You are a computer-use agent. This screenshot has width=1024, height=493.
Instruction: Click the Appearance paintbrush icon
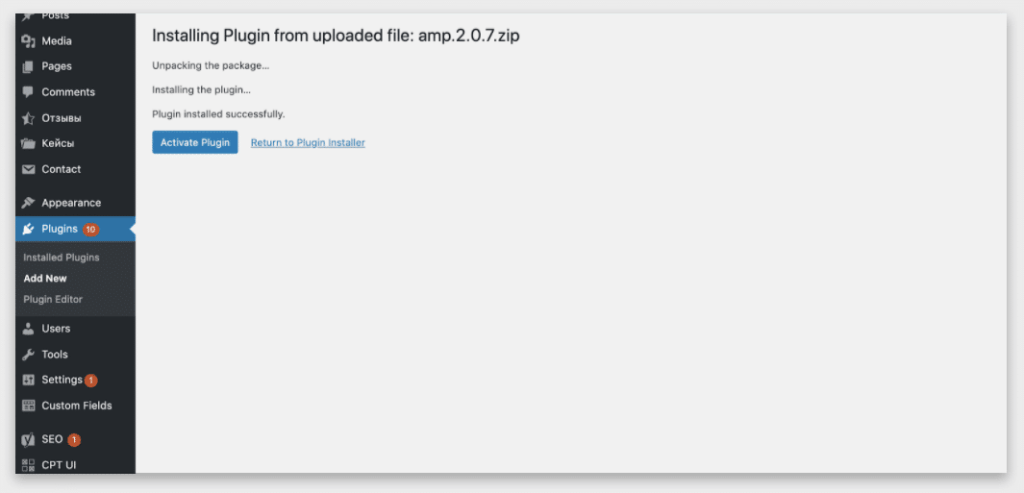pos(28,203)
